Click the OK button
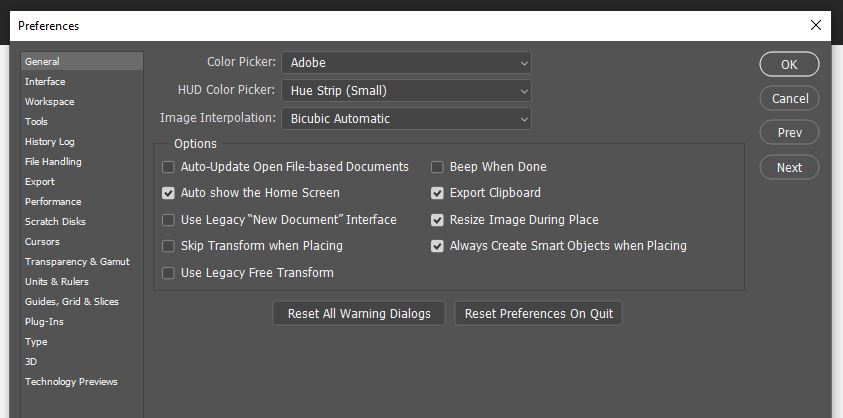 789,65
